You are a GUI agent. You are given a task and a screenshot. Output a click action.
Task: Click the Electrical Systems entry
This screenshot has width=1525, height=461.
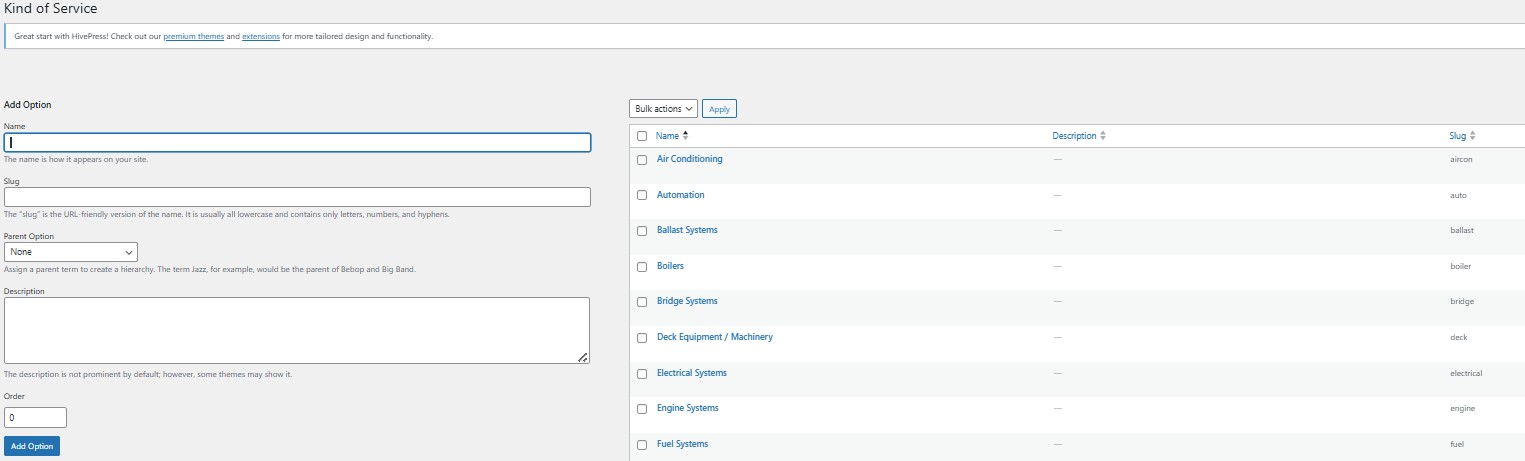[691, 373]
